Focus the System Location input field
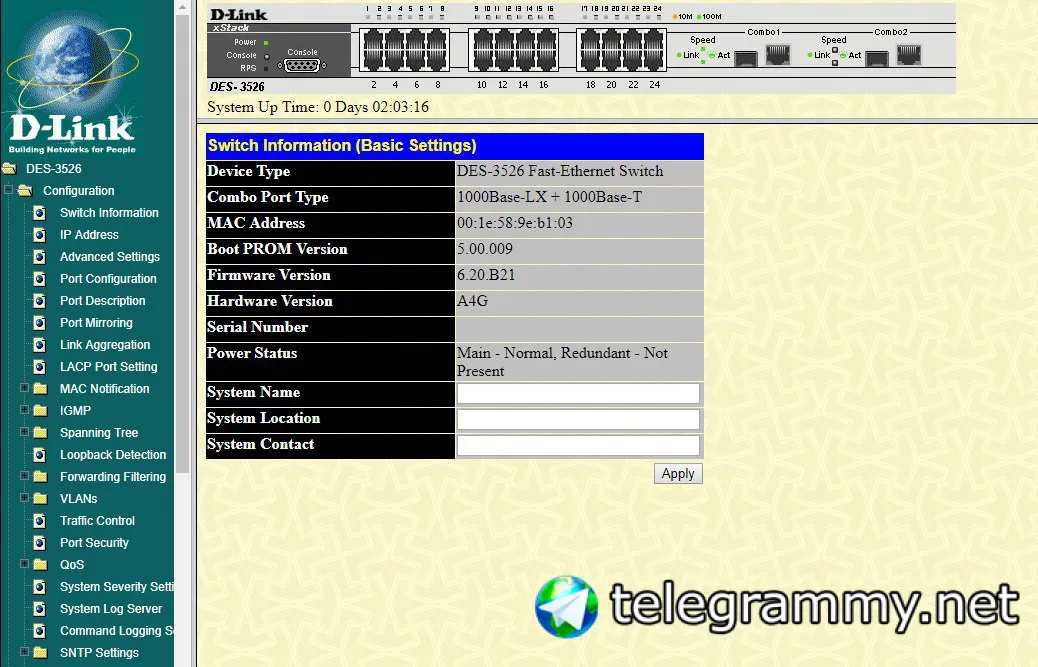Image resolution: width=1038 pixels, height=667 pixels. (x=578, y=420)
